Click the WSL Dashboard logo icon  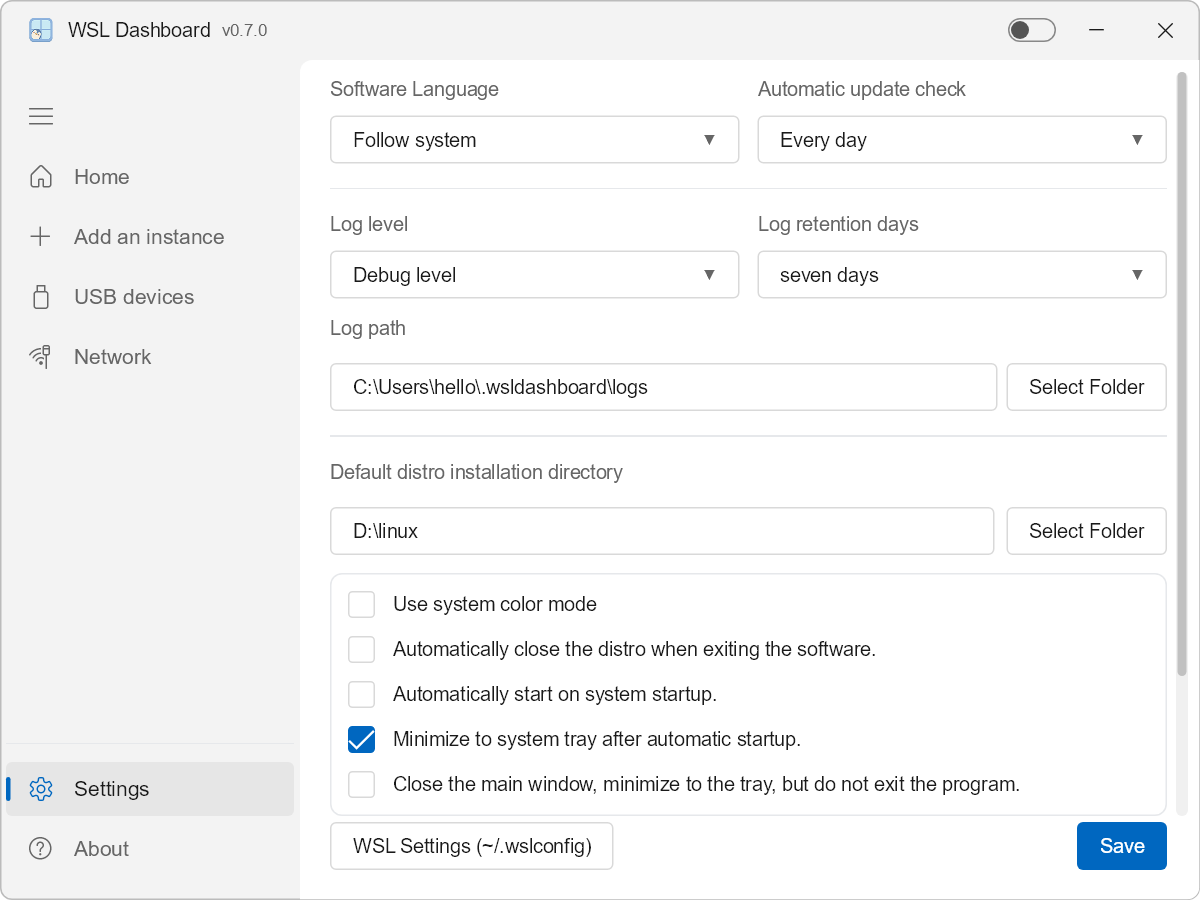[40, 30]
